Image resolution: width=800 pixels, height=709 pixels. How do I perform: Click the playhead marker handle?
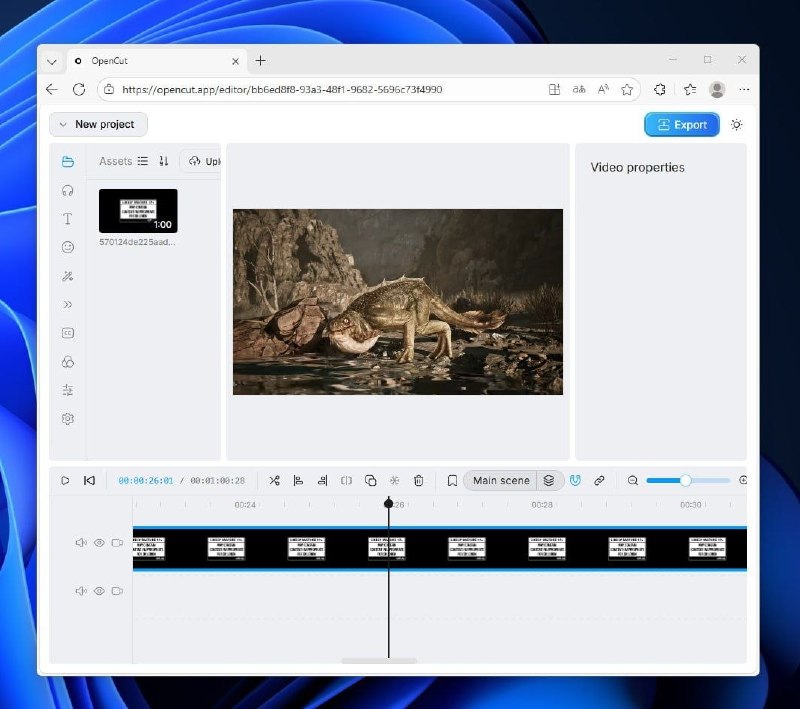pos(389,503)
